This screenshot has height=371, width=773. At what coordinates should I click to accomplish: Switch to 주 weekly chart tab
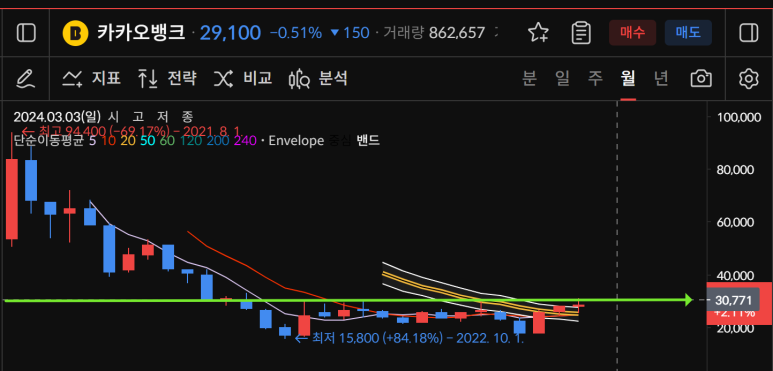596,78
